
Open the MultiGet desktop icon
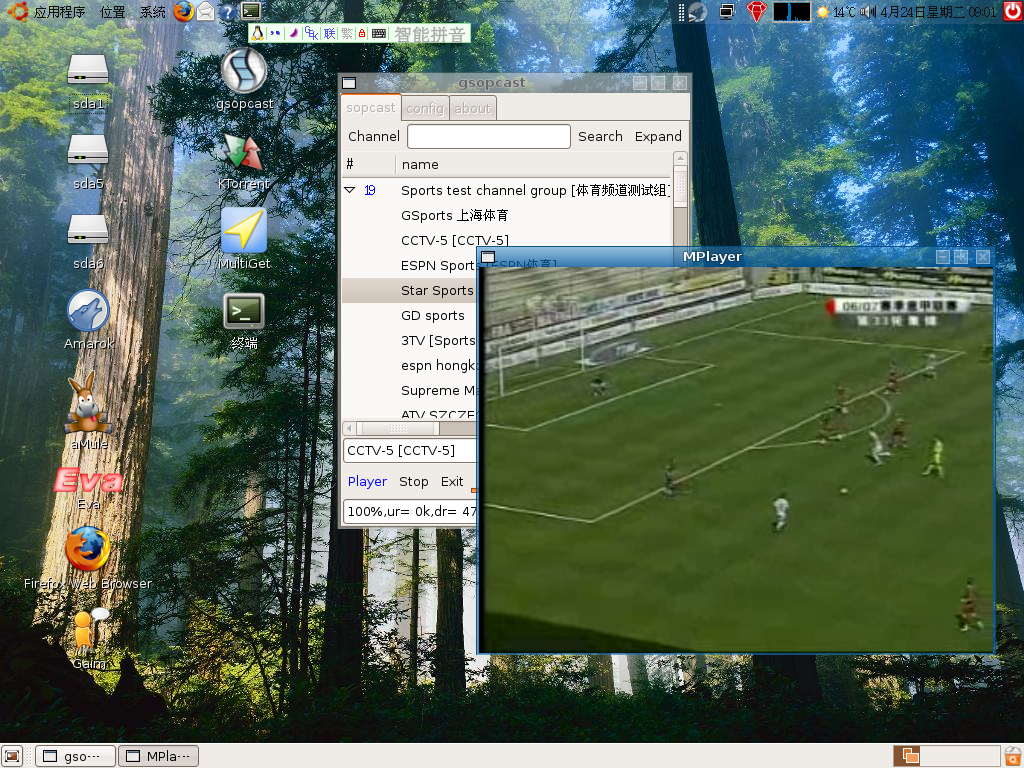[x=244, y=230]
